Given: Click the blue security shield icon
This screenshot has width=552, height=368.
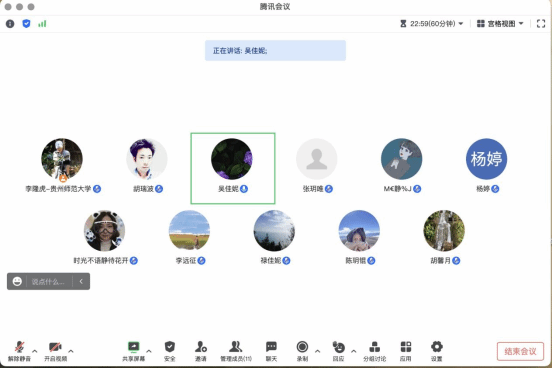Looking at the screenshot, I should tap(26, 24).
